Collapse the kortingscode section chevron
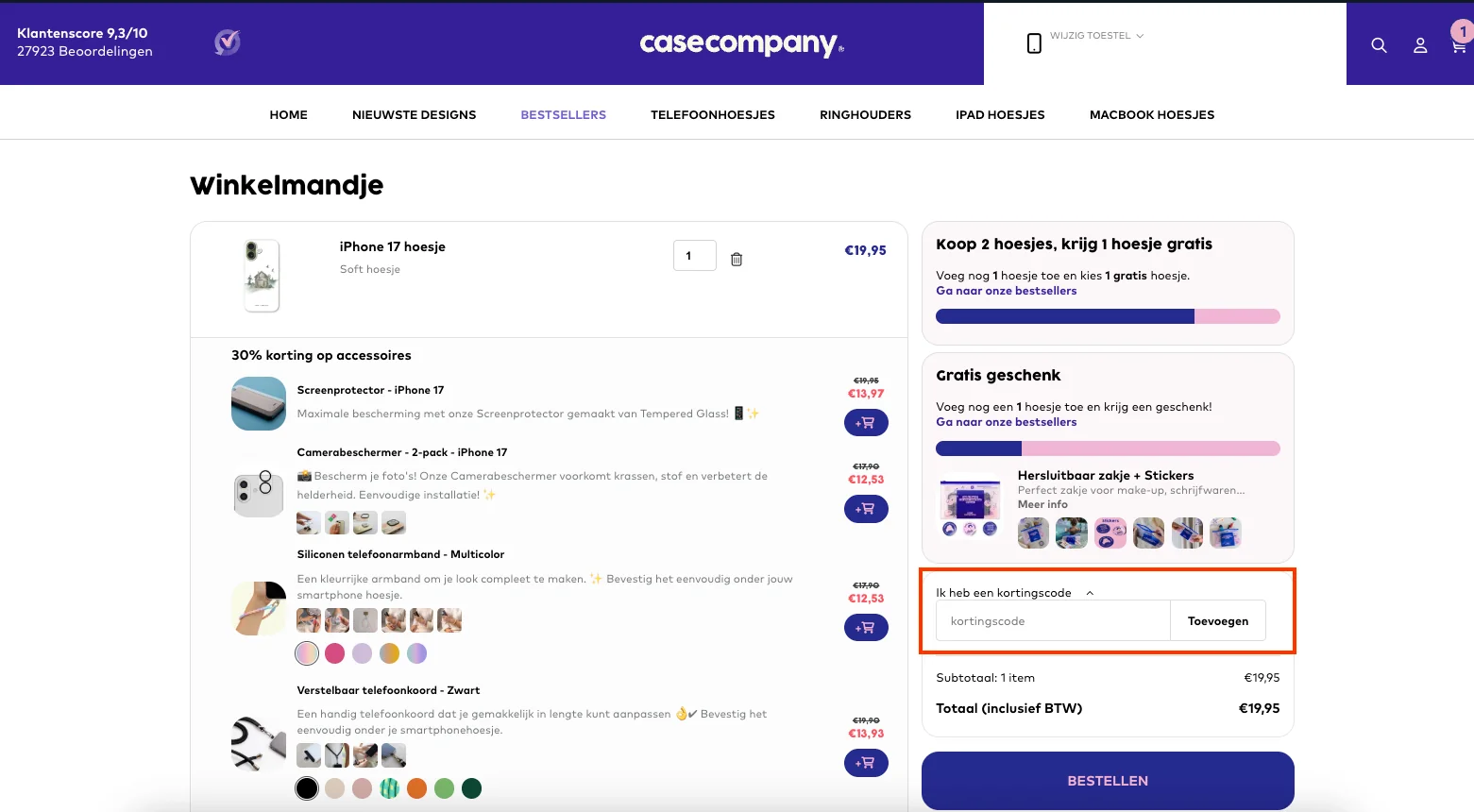1474x812 pixels. click(x=1090, y=592)
